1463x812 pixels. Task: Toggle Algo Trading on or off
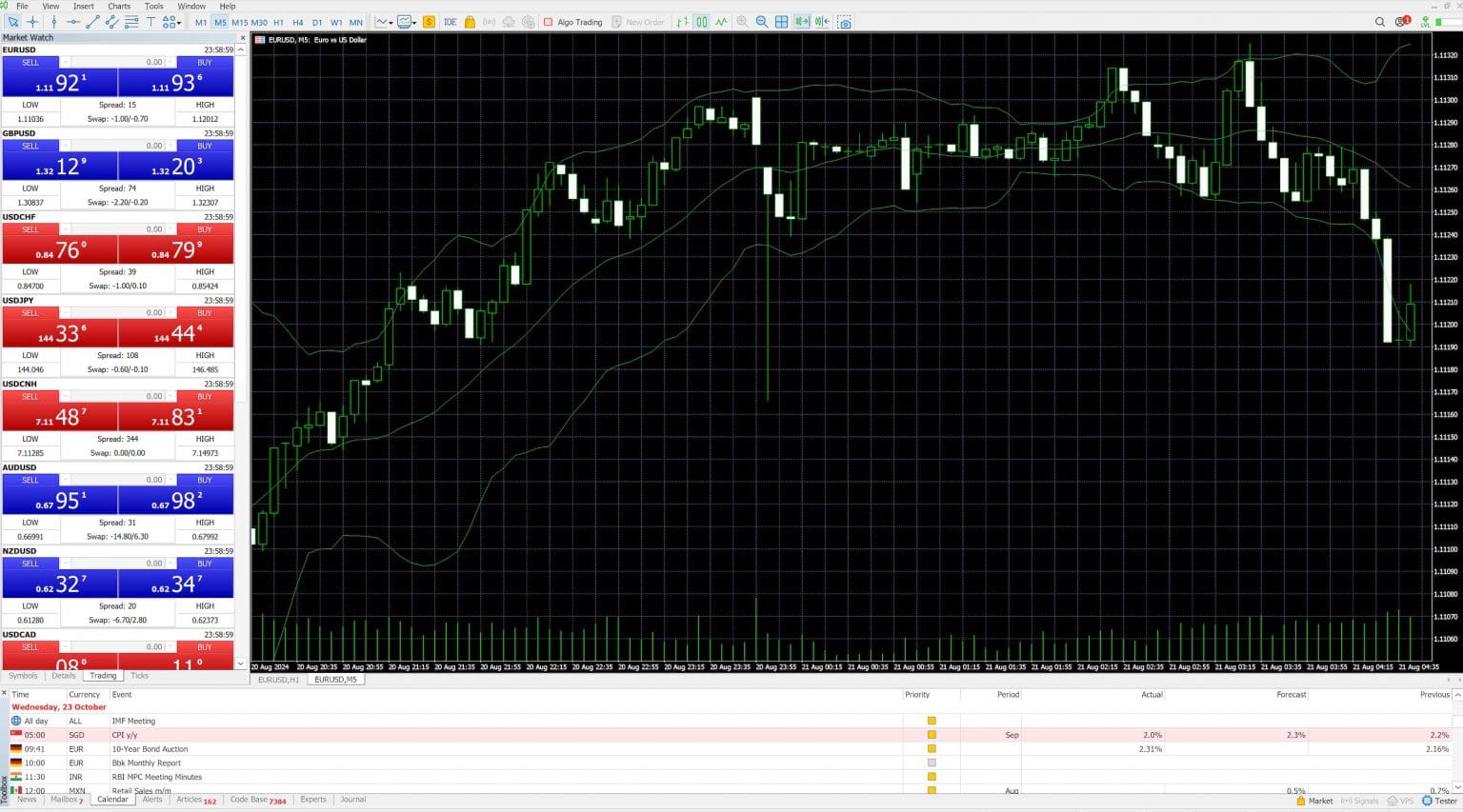click(572, 22)
